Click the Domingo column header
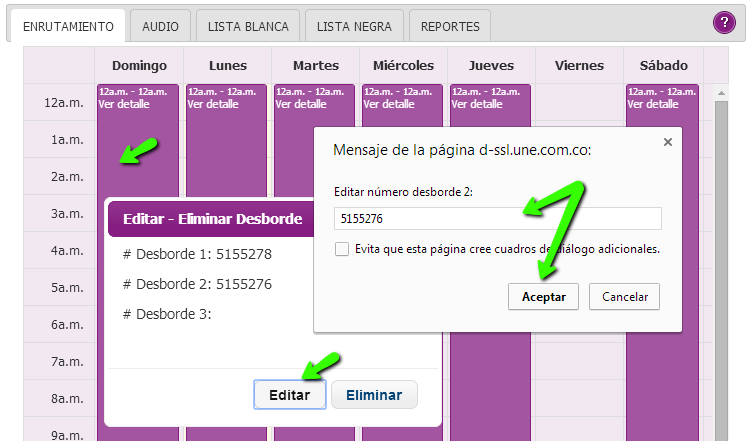The height and width of the screenshot is (441, 750). (x=139, y=66)
